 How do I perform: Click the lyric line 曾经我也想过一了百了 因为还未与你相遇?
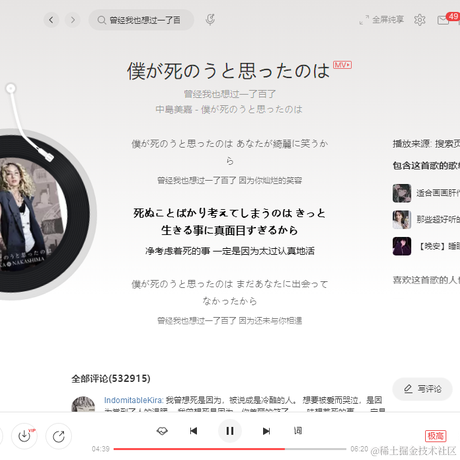229,321
